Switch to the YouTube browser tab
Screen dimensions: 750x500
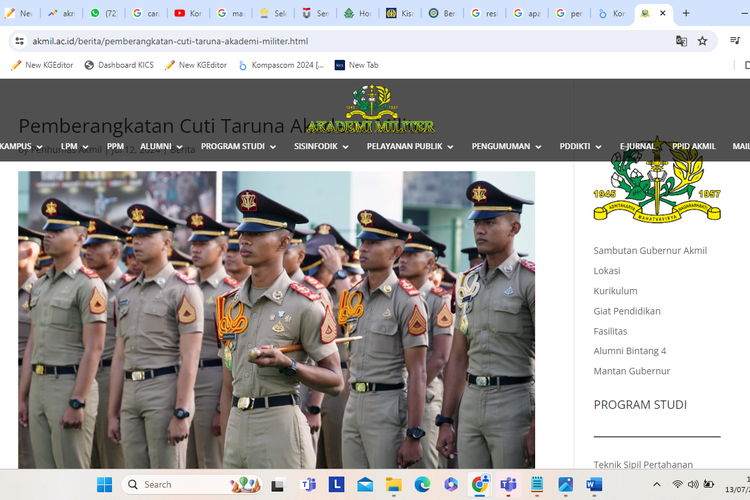[x=190, y=13]
